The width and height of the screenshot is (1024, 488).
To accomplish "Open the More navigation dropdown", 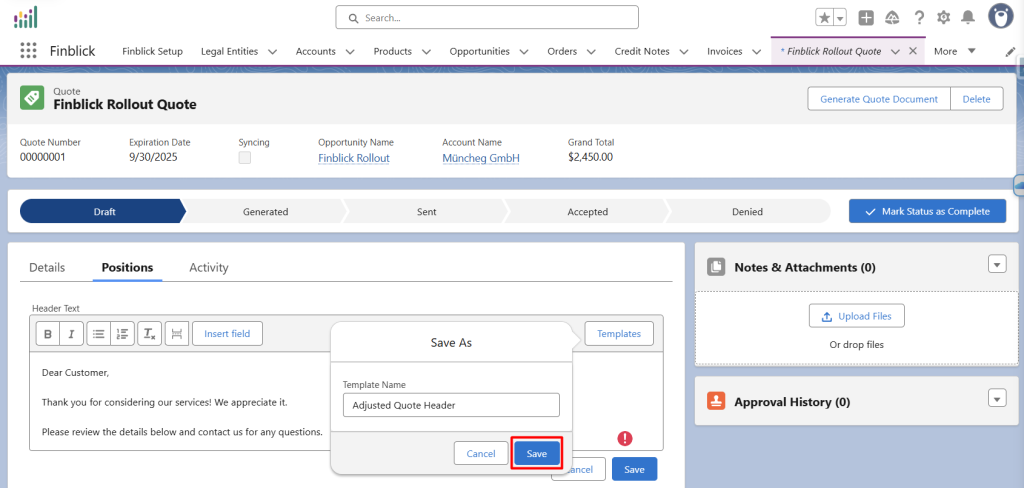I will point(955,51).
